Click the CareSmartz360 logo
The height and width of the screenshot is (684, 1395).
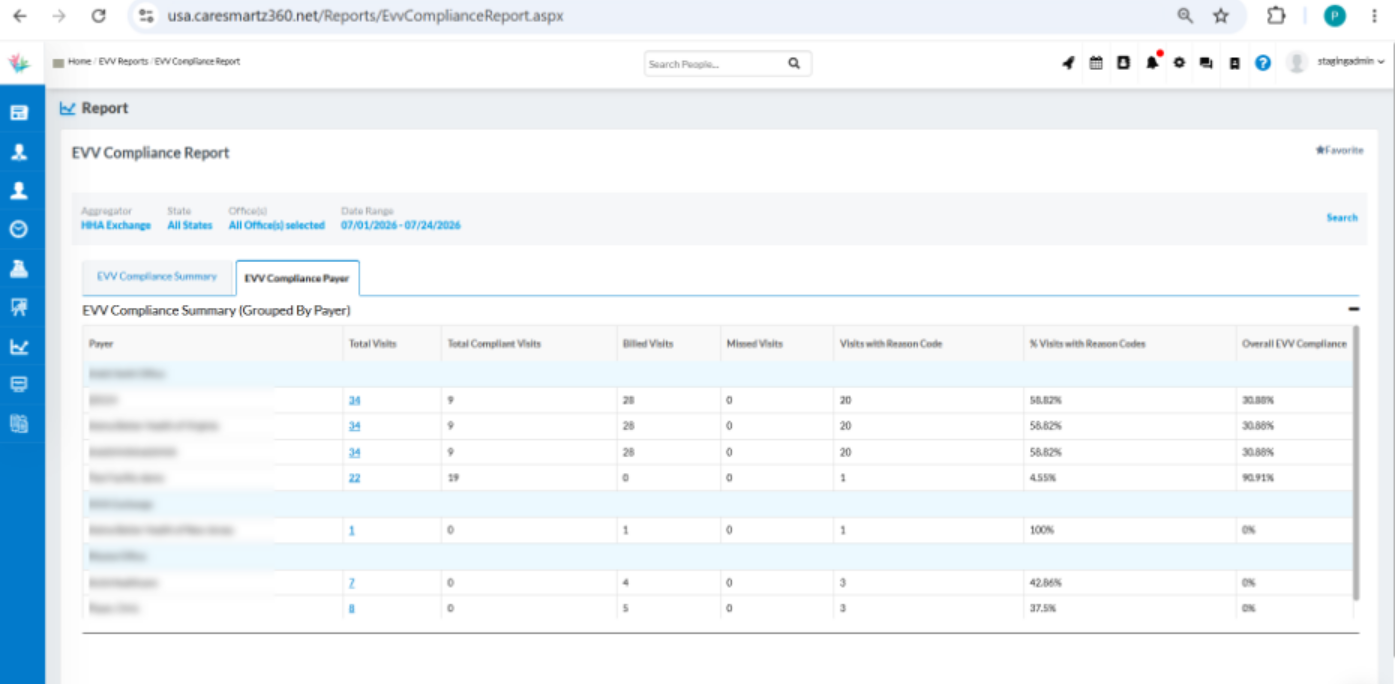(x=19, y=63)
